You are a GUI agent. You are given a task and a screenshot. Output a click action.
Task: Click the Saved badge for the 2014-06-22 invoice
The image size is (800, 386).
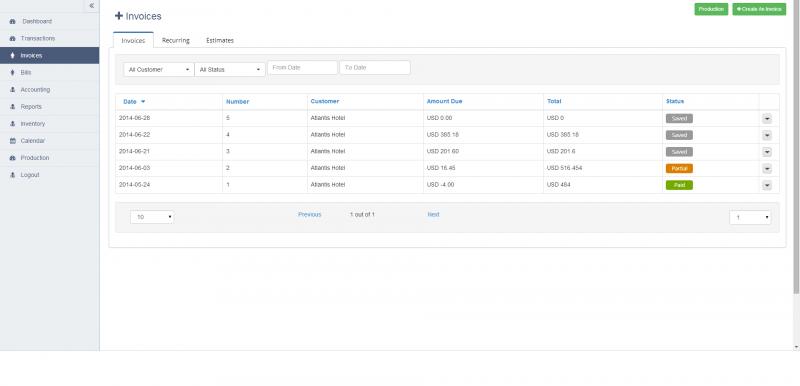tap(679, 135)
